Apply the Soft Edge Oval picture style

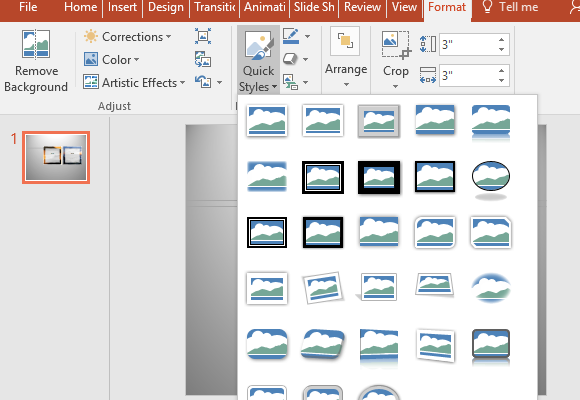point(491,288)
